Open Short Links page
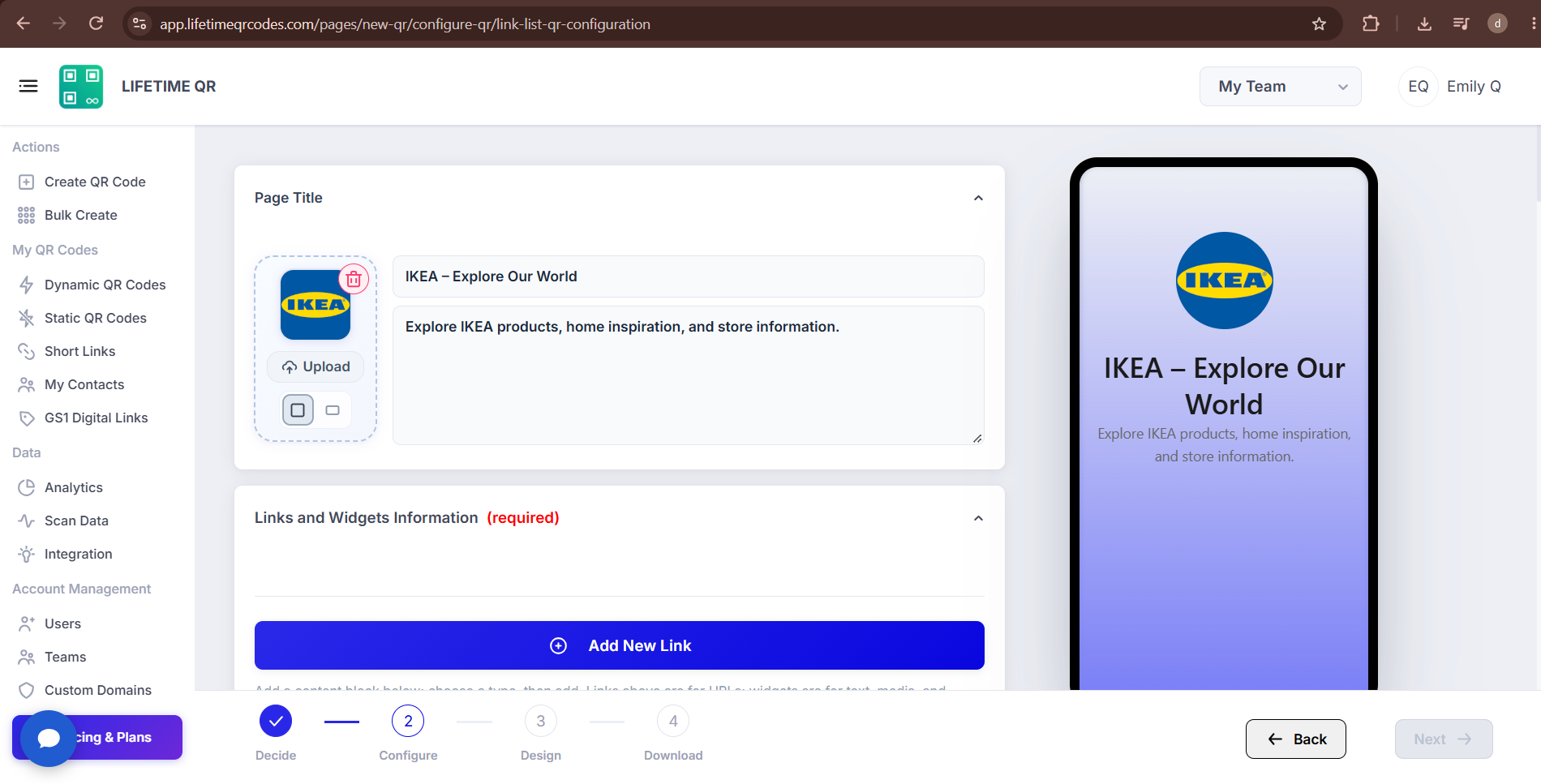Screen dimensions: 1541x784 click(x=67, y=351)
